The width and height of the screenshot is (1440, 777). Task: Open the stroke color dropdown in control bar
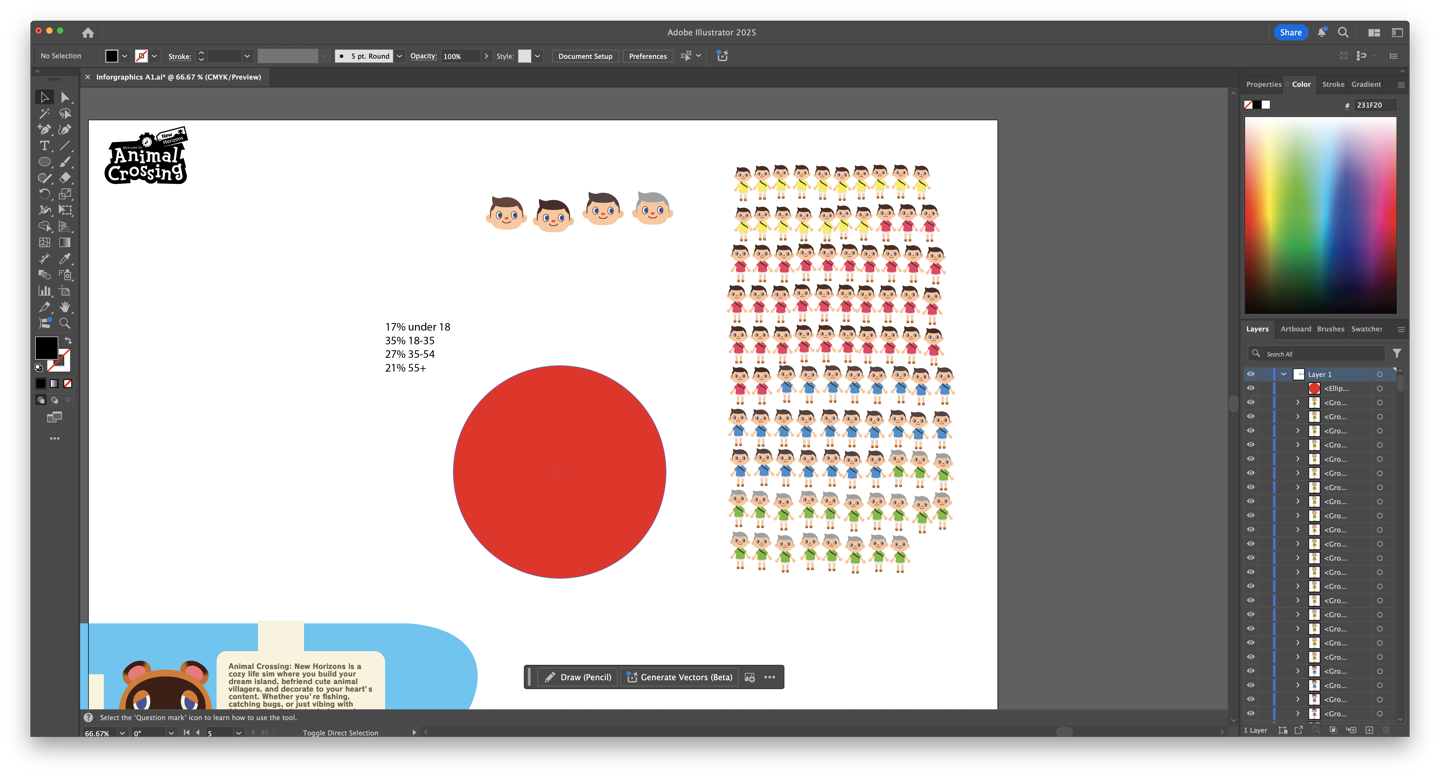[154, 56]
